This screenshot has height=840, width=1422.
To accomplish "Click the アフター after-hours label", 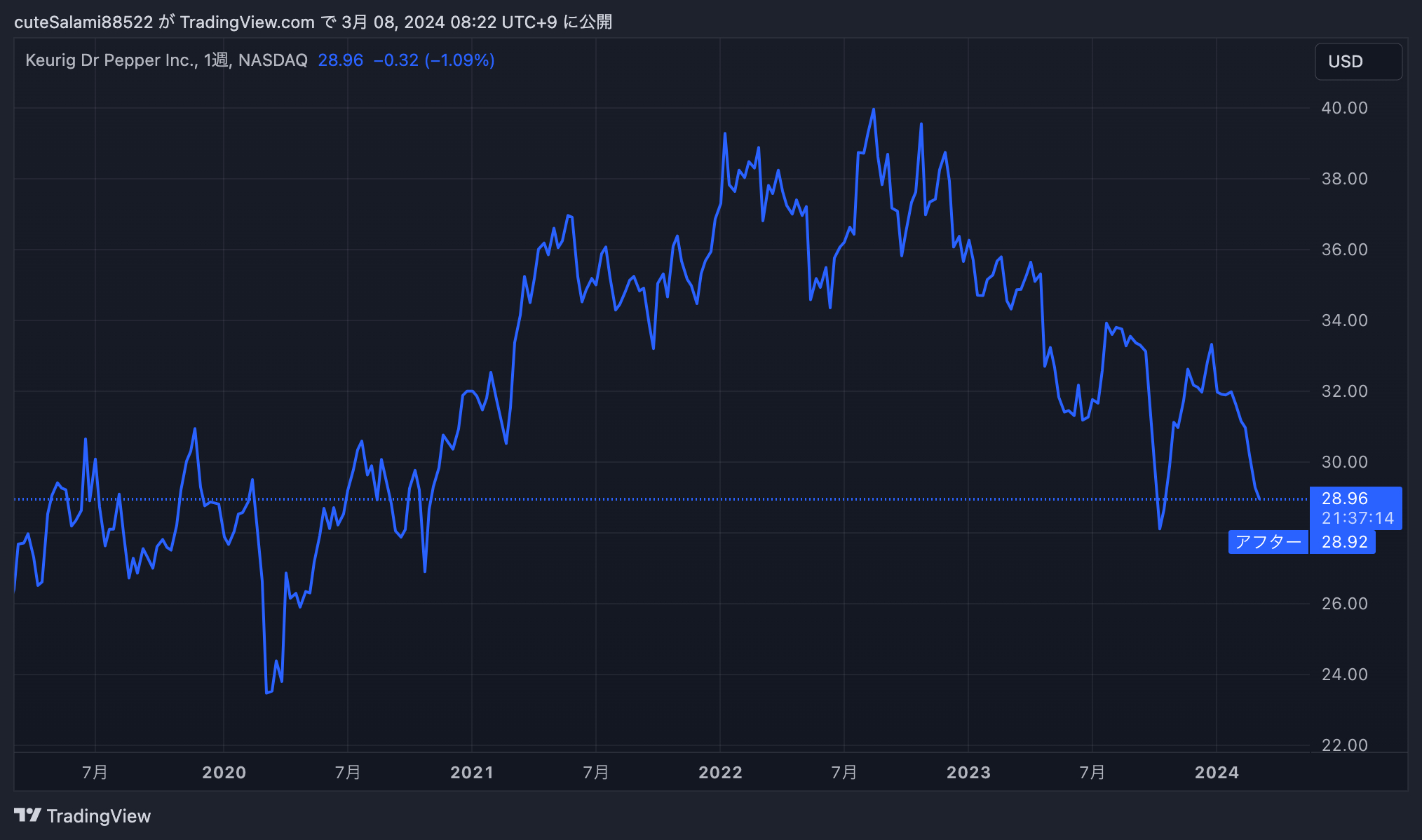I will 1268,542.
